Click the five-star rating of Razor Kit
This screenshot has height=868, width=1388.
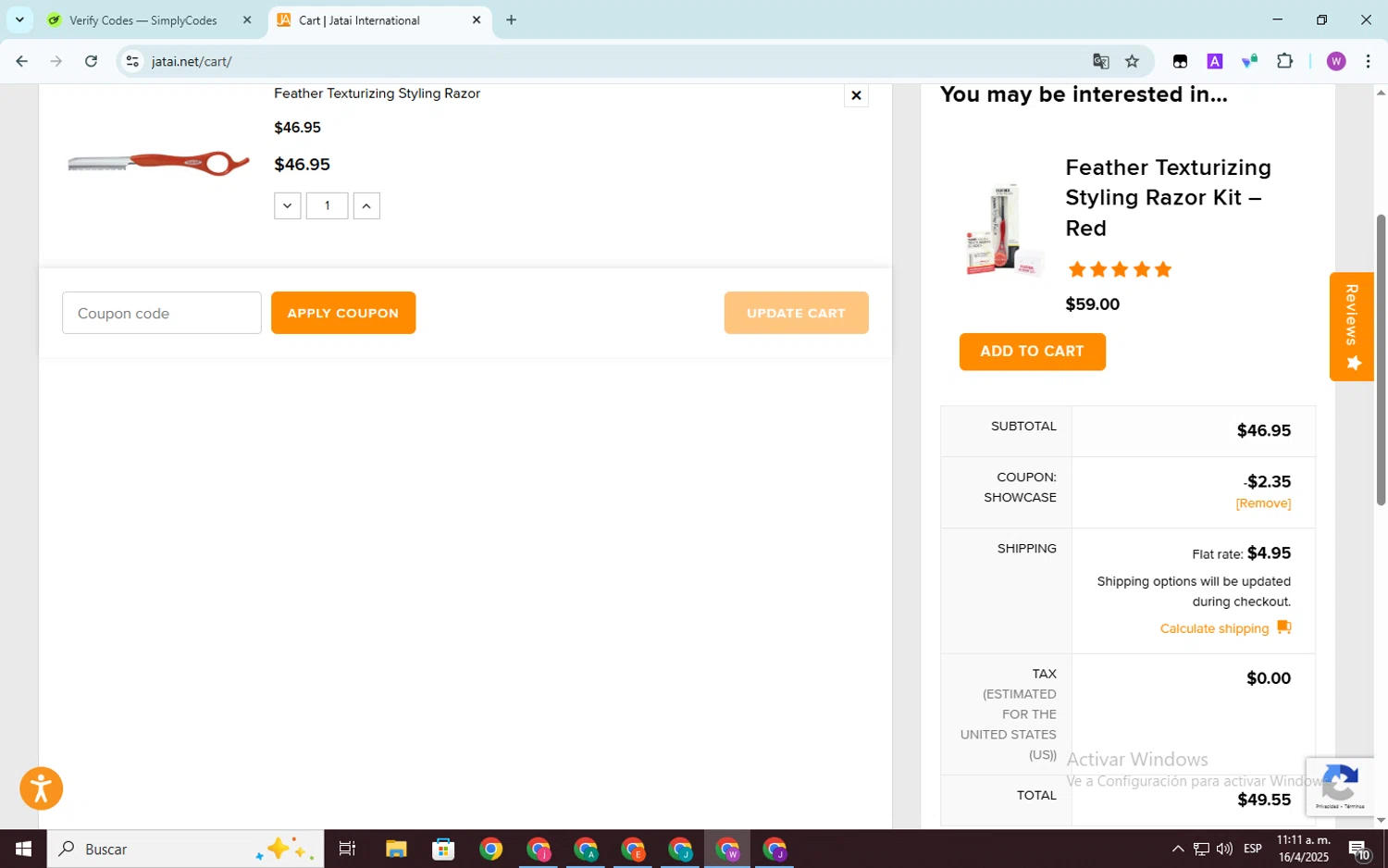[1120, 269]
